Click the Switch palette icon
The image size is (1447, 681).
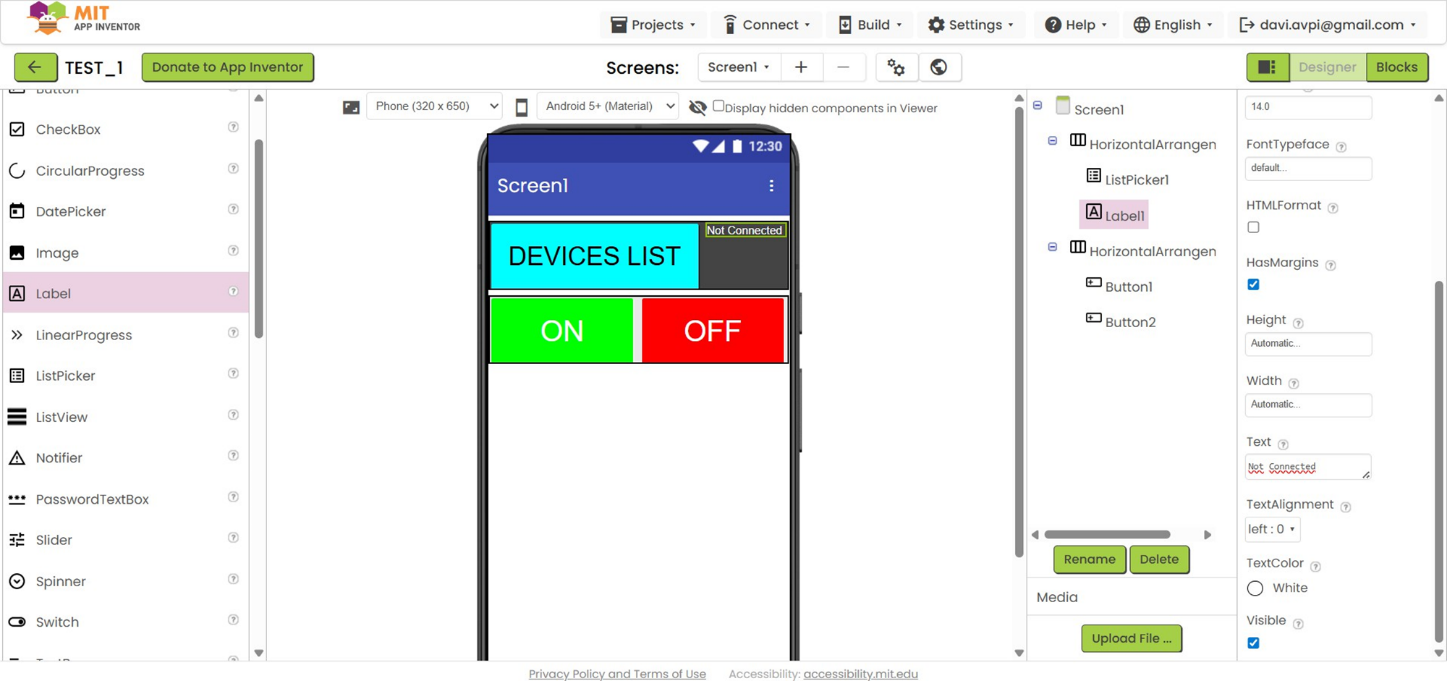click(x=17, y=622)
